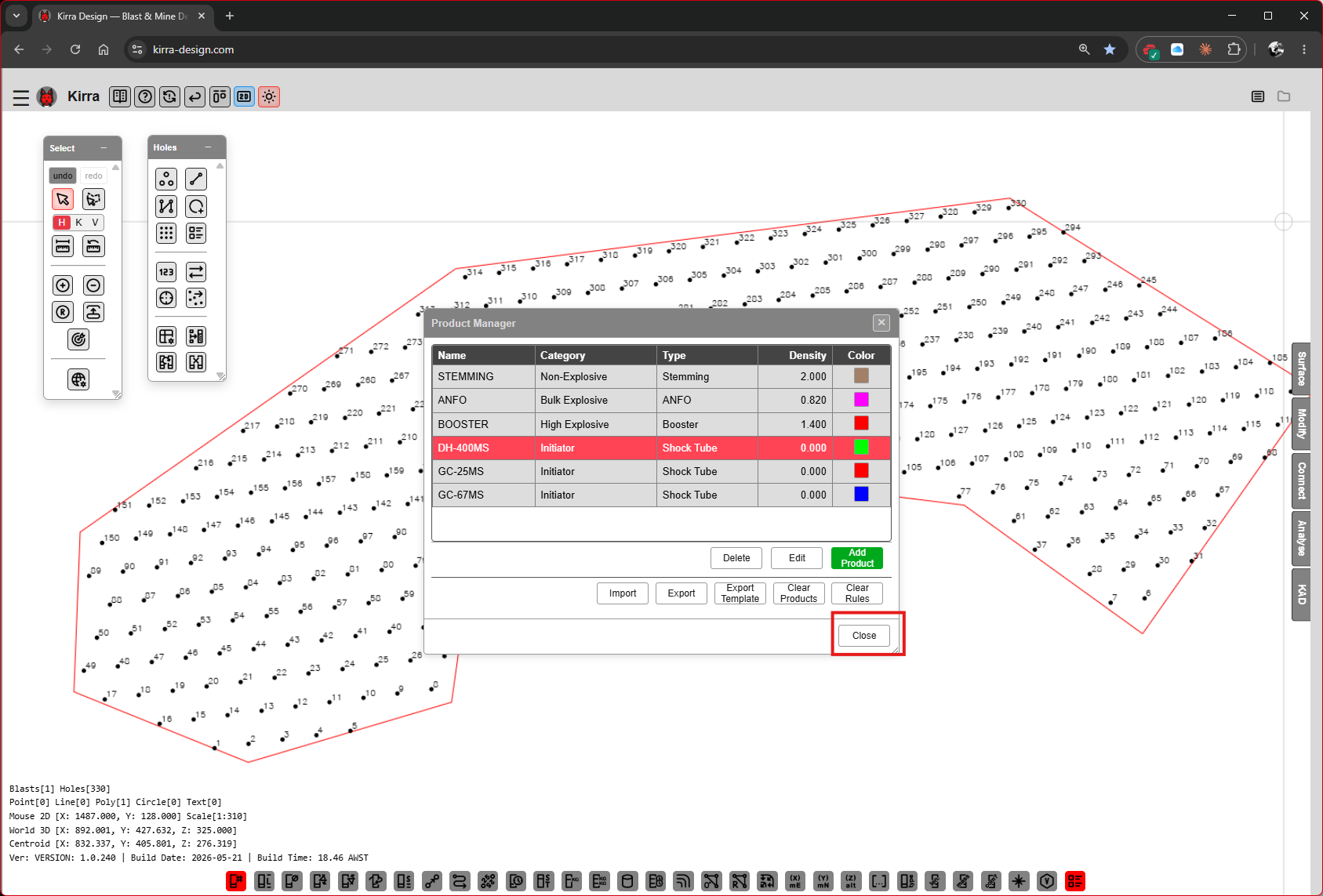Sort by the Density column header
Viewport: 1323px width, 896px height.
click(x=794, y=355)
